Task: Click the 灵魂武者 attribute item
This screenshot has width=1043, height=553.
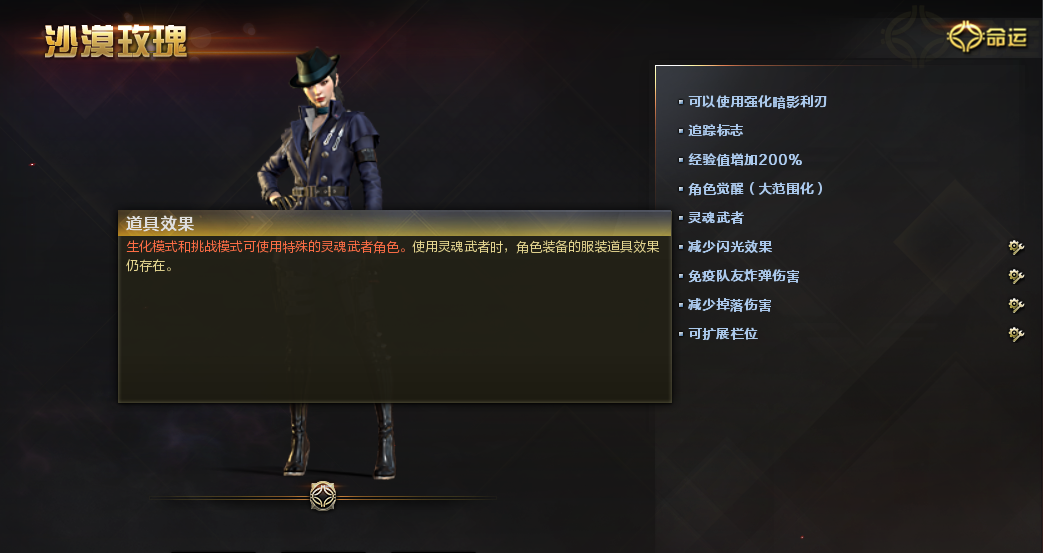Action: (716, 218)
